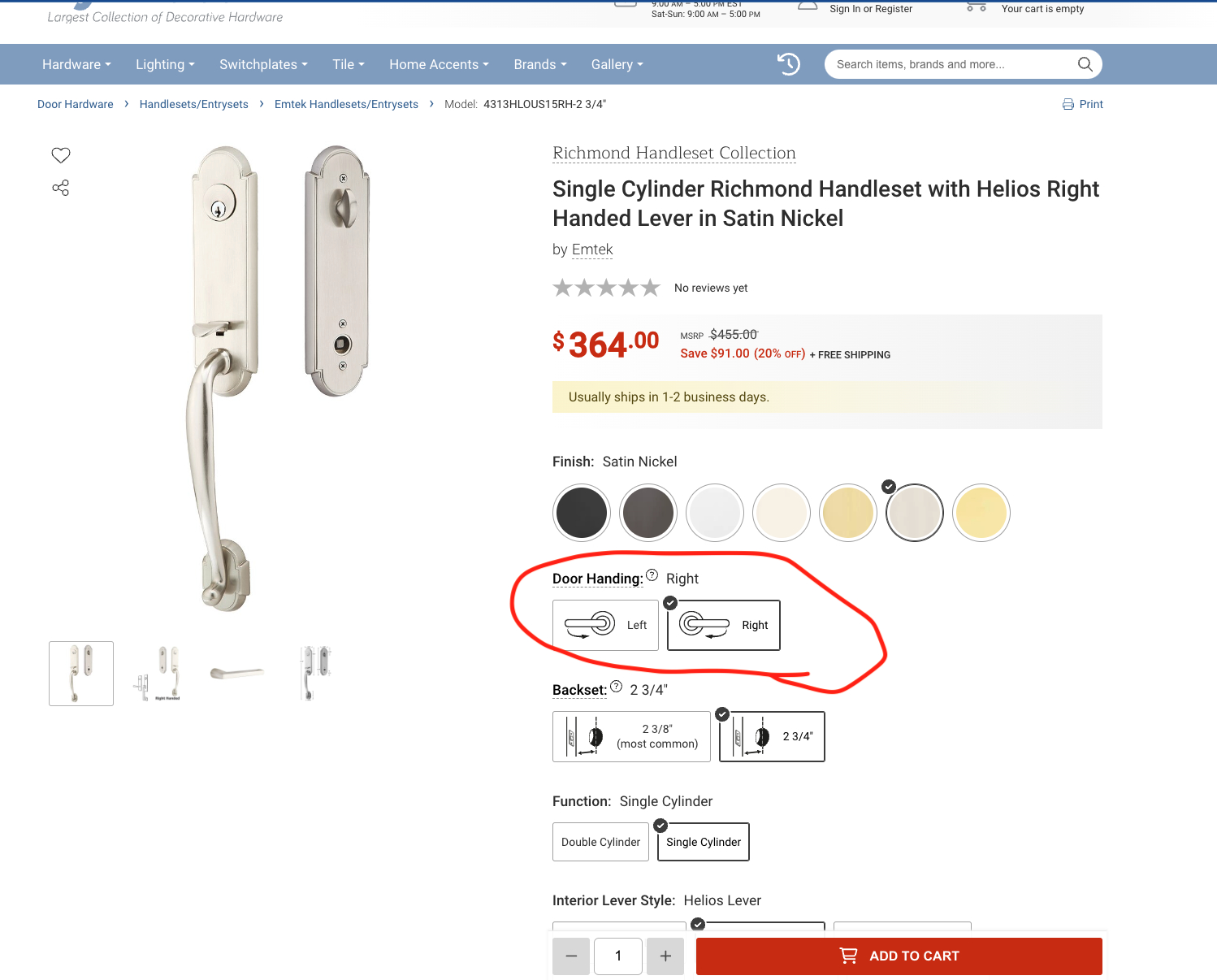Open Door Handing help question mark

[652, 575]
